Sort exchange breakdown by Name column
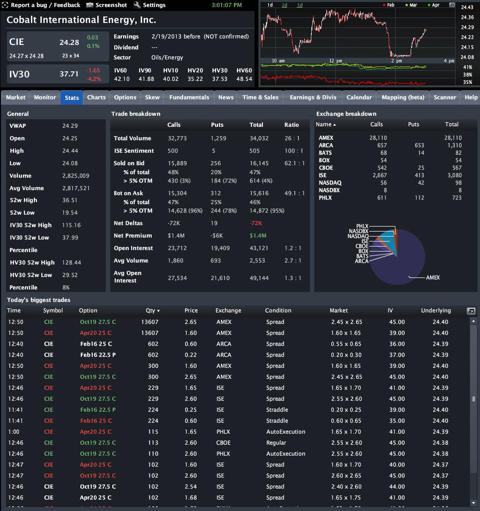480x511 pixels. click(x=325, y=124)
